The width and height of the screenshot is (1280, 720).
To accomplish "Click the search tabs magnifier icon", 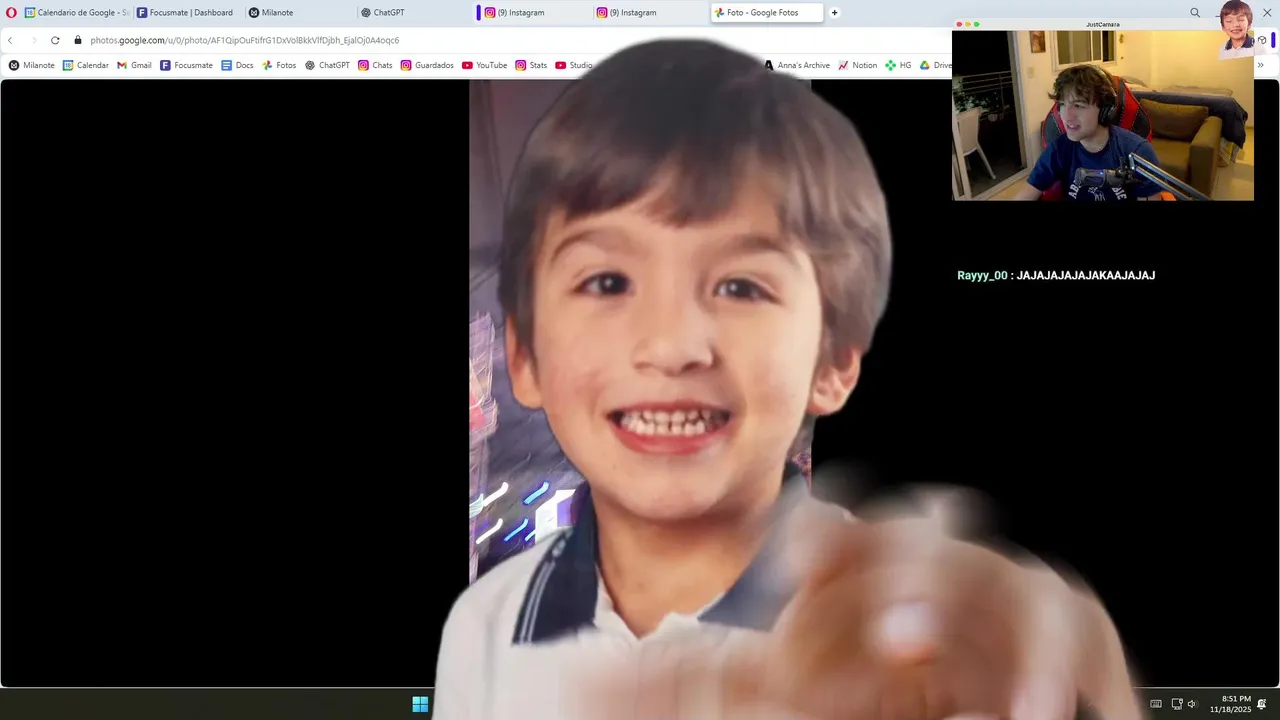I will (1195, 13).
